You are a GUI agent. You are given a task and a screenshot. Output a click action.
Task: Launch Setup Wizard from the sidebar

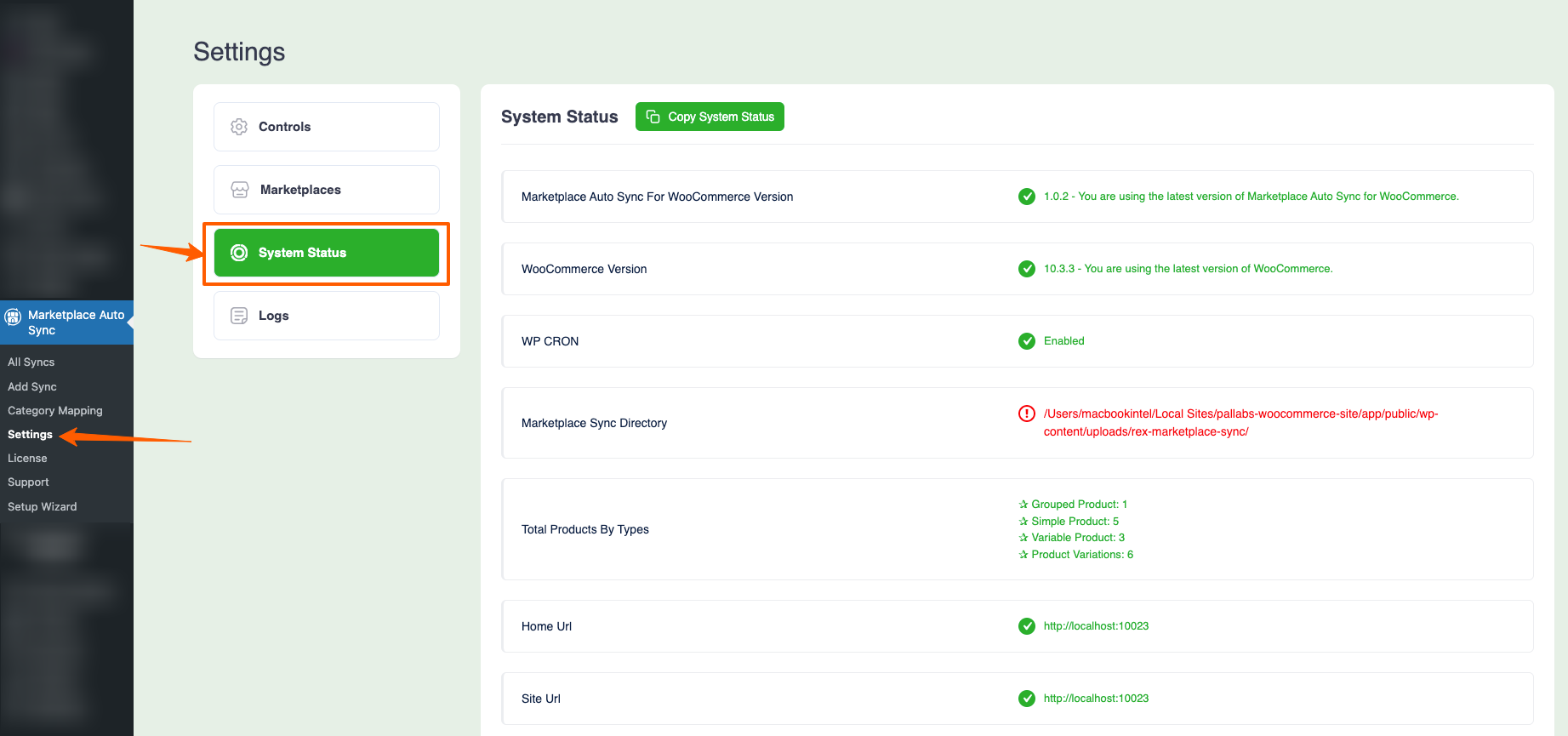[x=43, y=506]
